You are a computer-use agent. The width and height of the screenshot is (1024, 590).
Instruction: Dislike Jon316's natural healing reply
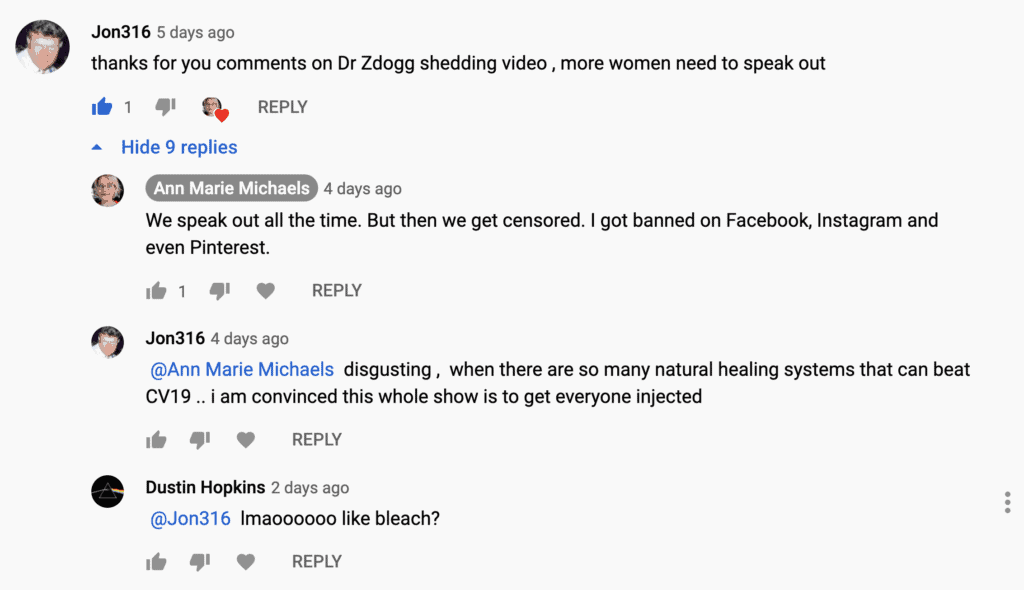[x=200, y=439]
